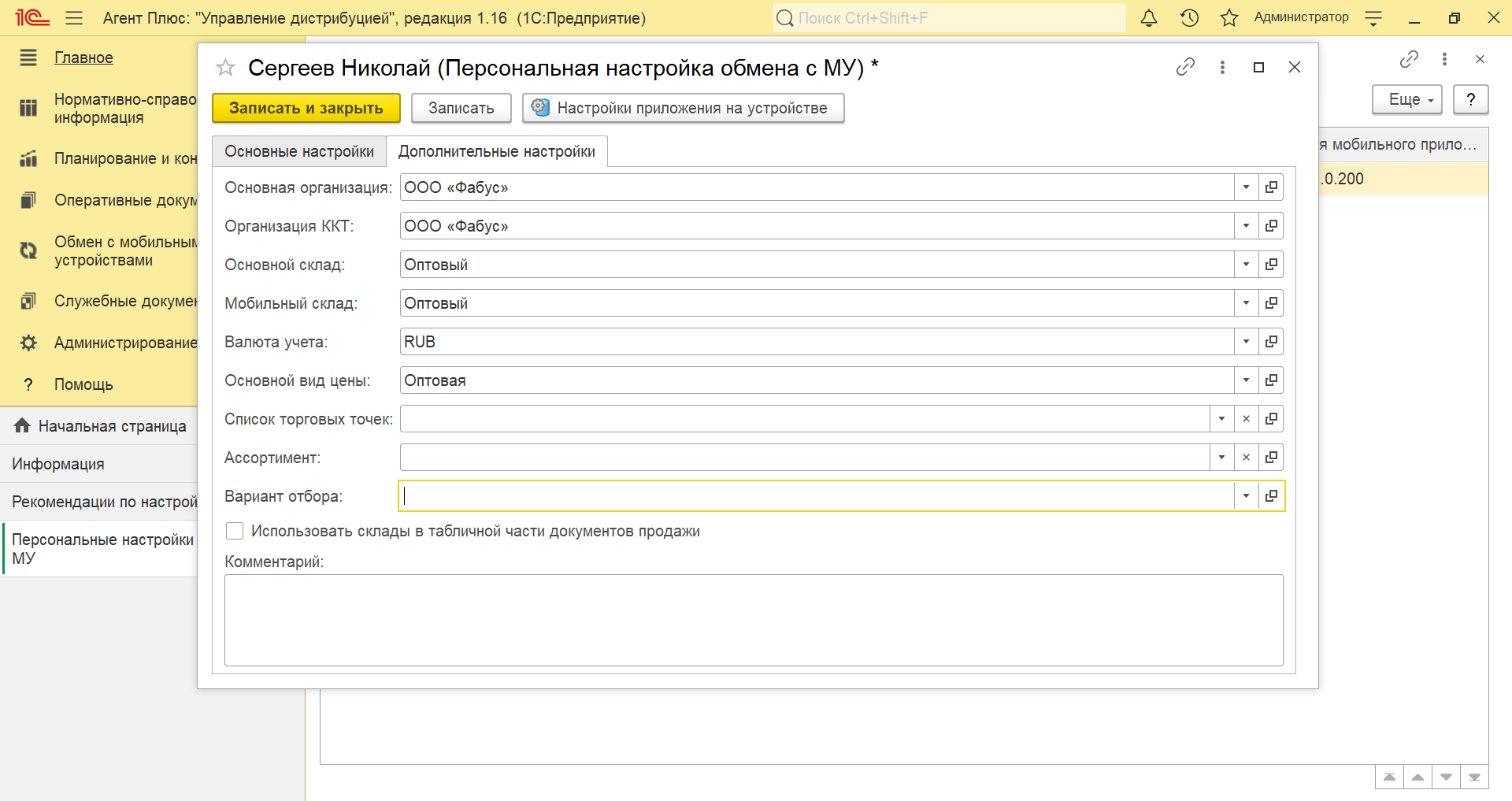Expand Основной склад dropdown
The image size is (1512, 801).
[1246, 265]
